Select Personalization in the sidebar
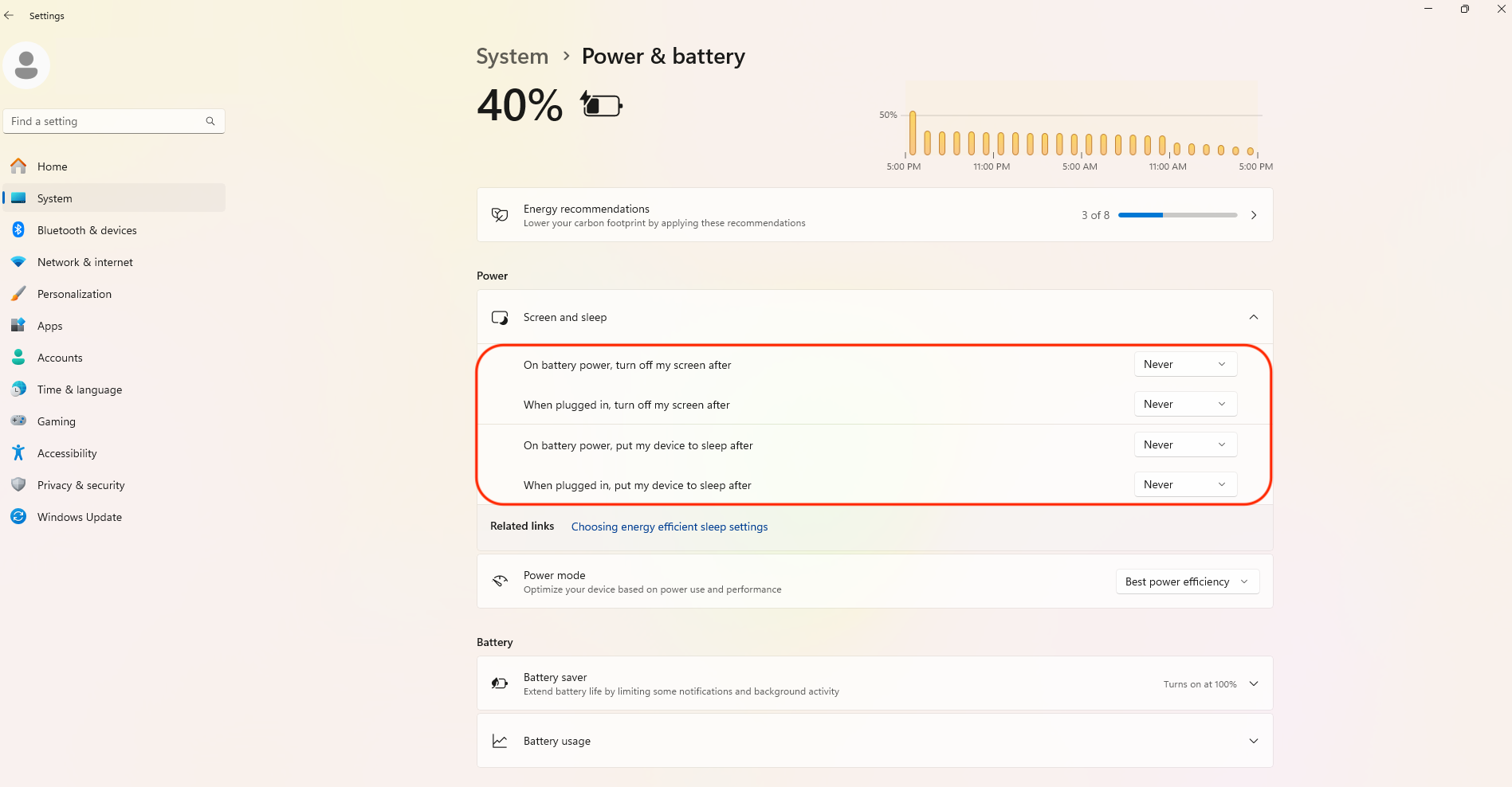Image resolution: width=1512 pixels, height=787 pixels. pyautogui.click(x=114, y=294)
